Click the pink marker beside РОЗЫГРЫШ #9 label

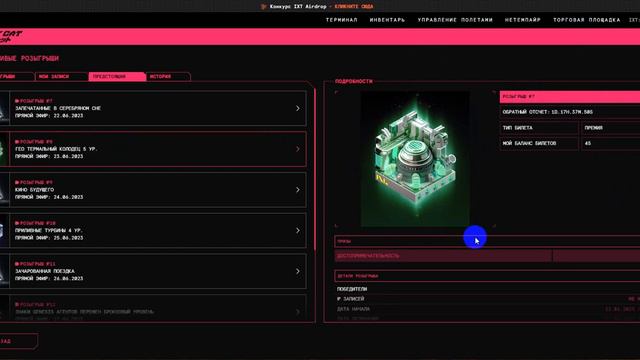(x=17, y=182)
